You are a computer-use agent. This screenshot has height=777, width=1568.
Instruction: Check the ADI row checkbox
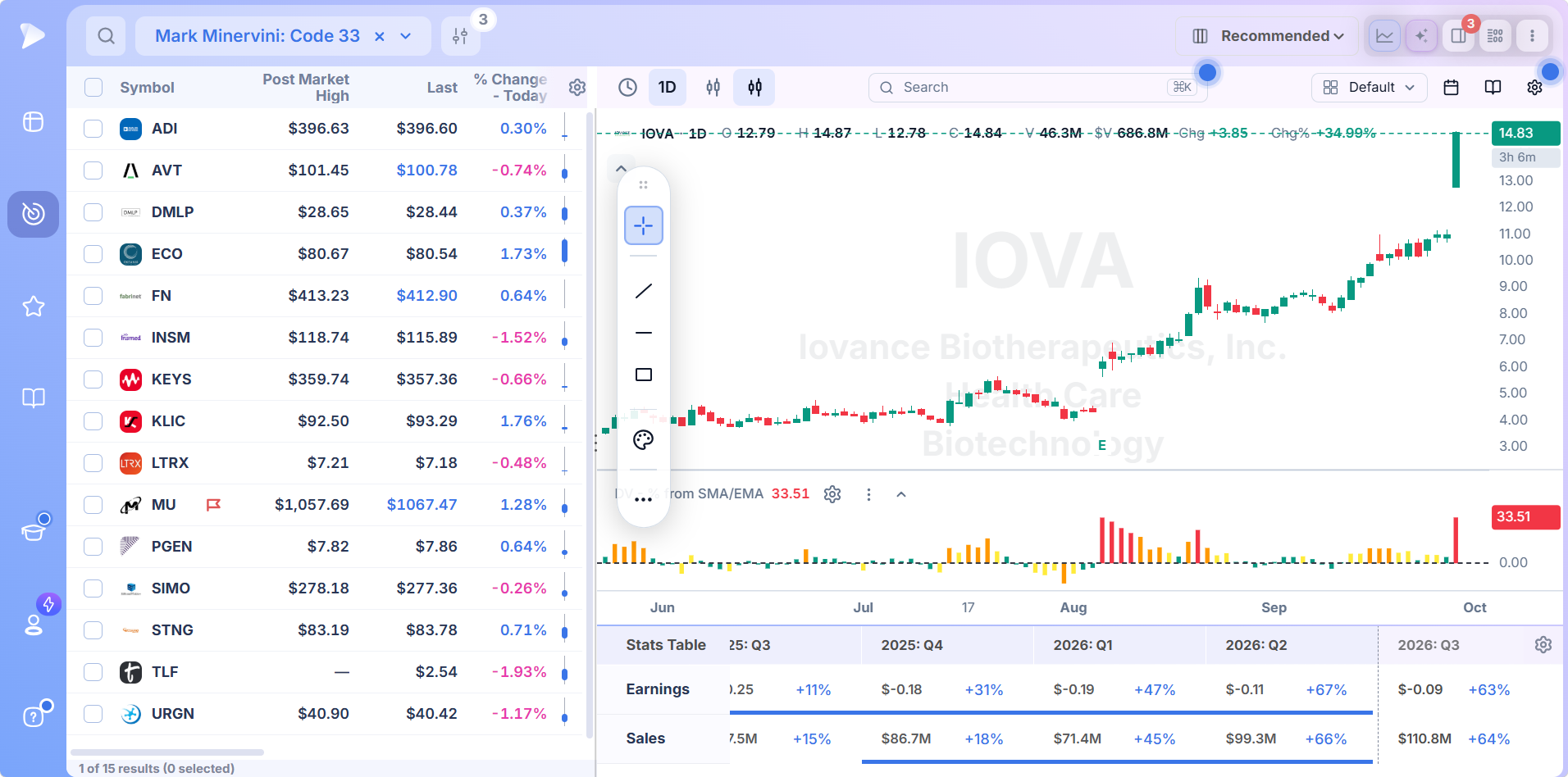click(93, 129)
